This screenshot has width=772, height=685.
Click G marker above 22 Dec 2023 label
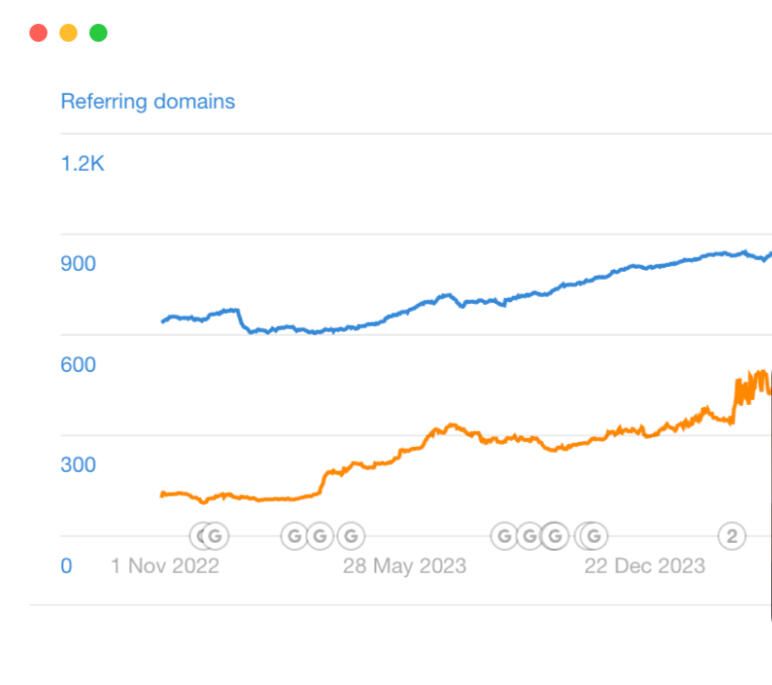[594, 536]
